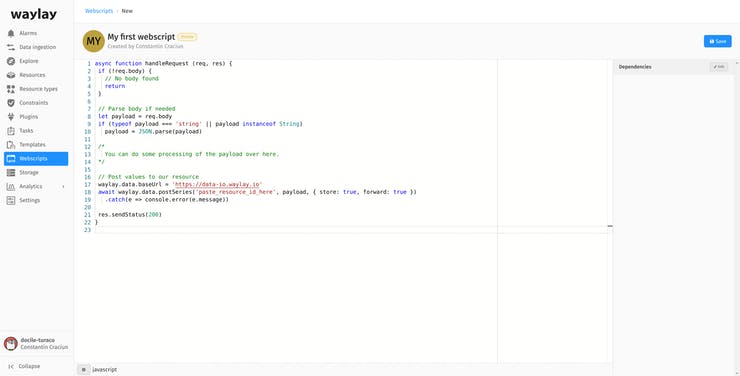Click the Storage stack icon

pyautogui.click(x=11, y=173)
